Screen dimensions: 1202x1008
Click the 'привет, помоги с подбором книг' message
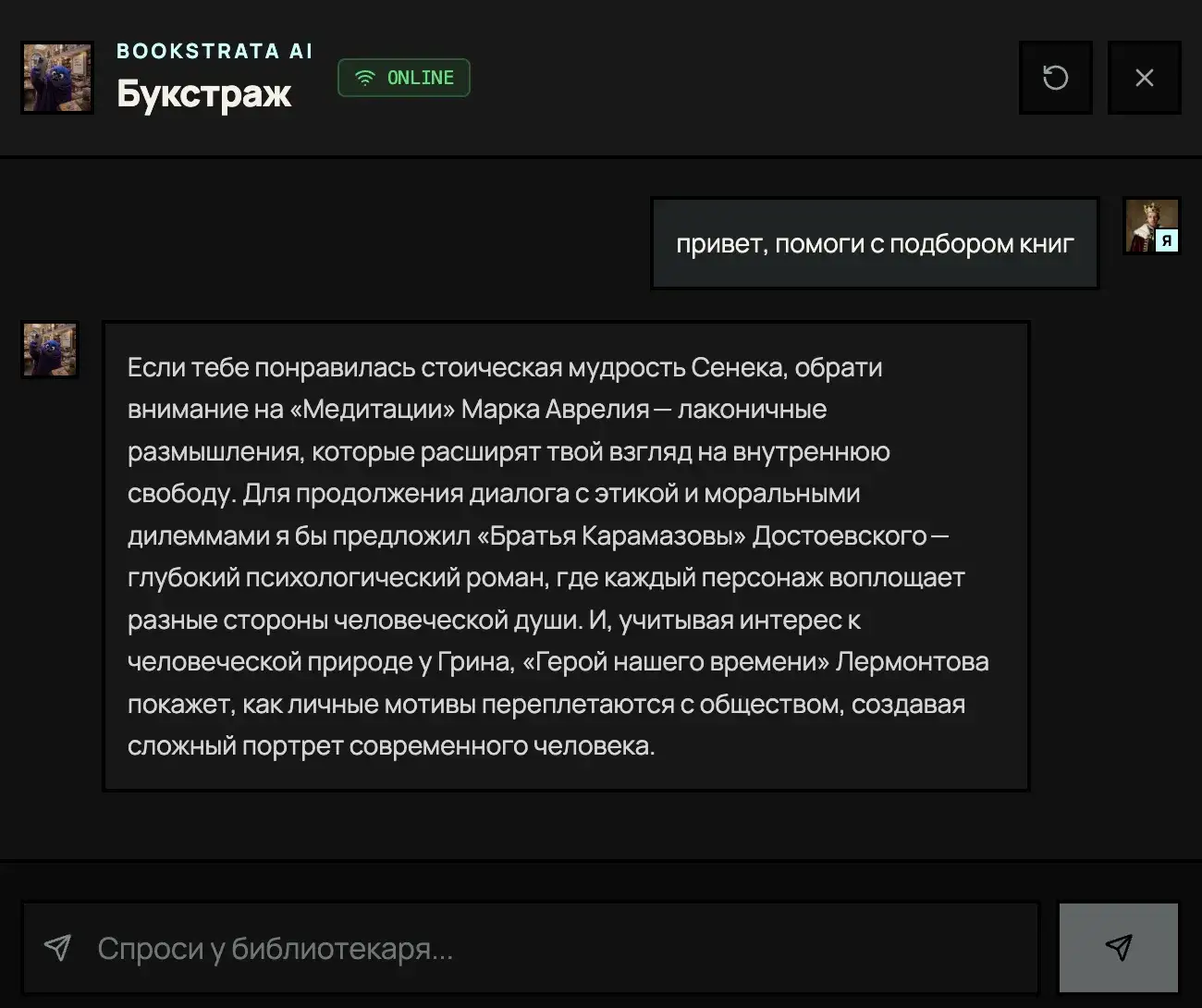point(875,243)
